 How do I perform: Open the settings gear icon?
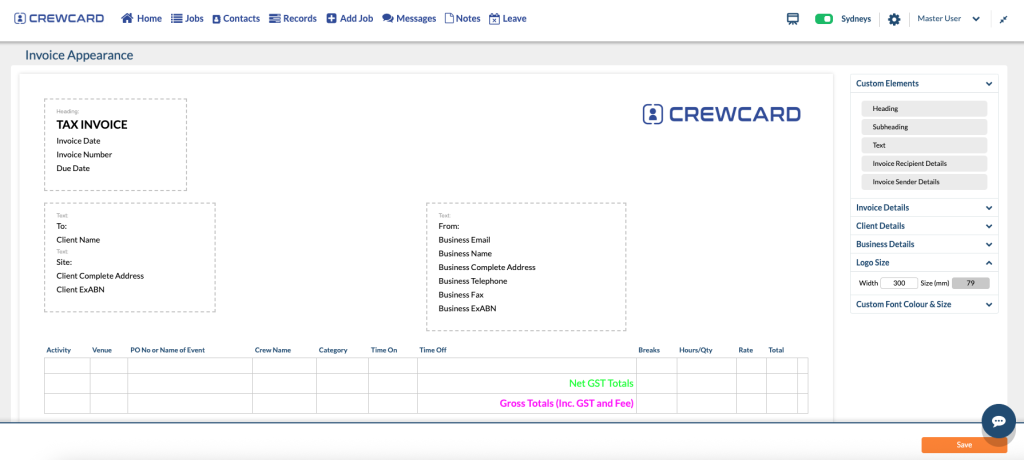(x=894, y=19)
